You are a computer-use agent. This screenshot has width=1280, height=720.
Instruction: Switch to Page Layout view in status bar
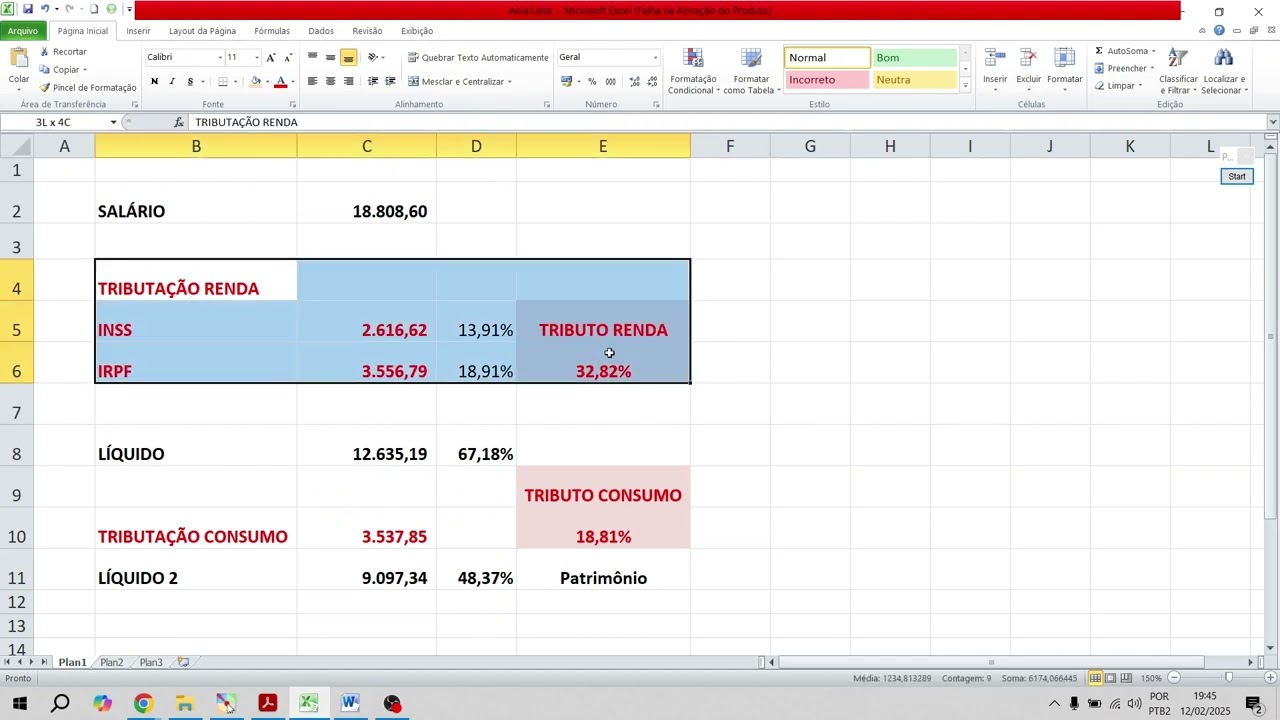tap(1110, 678)
